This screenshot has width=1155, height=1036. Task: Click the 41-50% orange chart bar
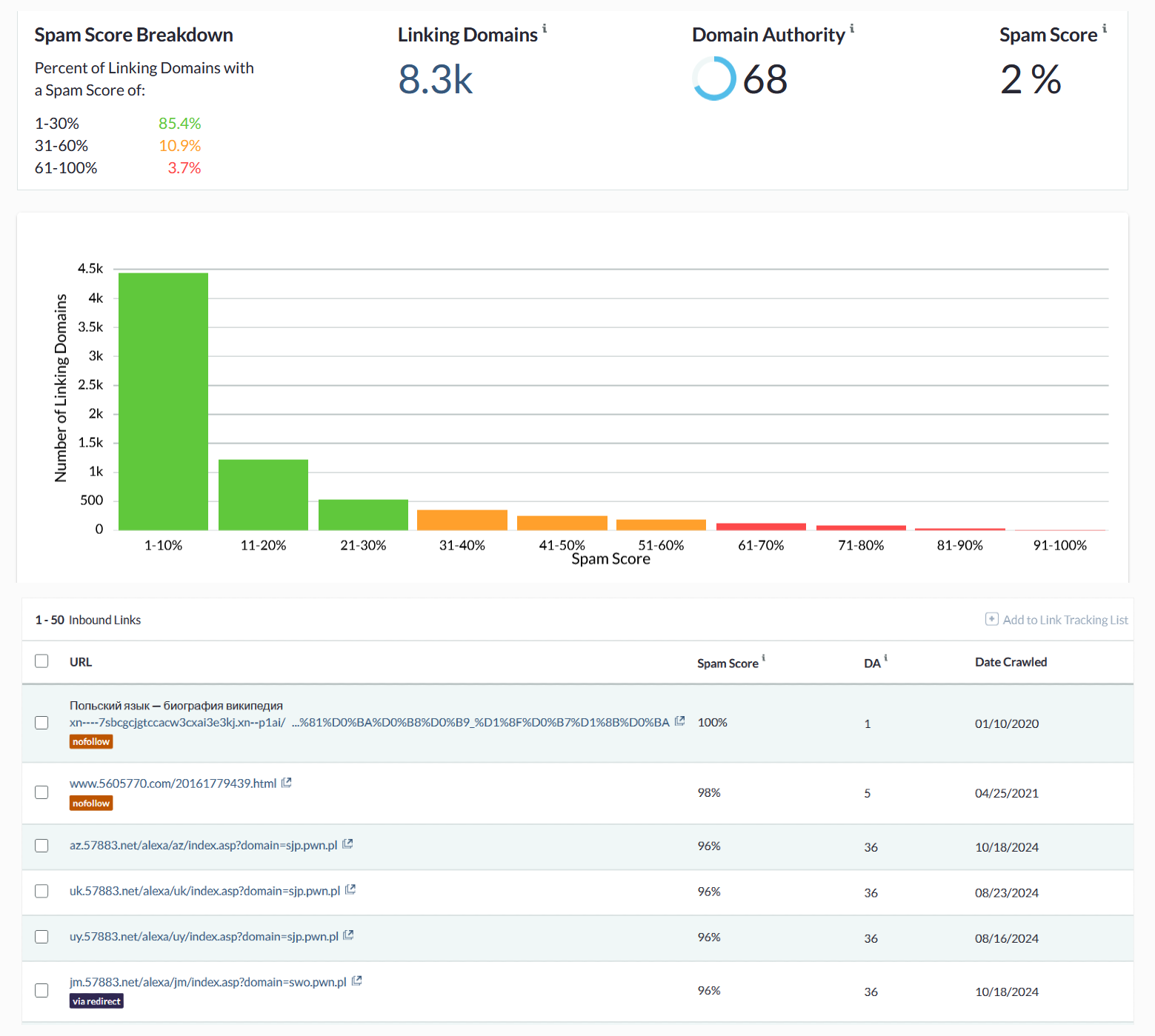pyautogui.click(x=562, y=523)
